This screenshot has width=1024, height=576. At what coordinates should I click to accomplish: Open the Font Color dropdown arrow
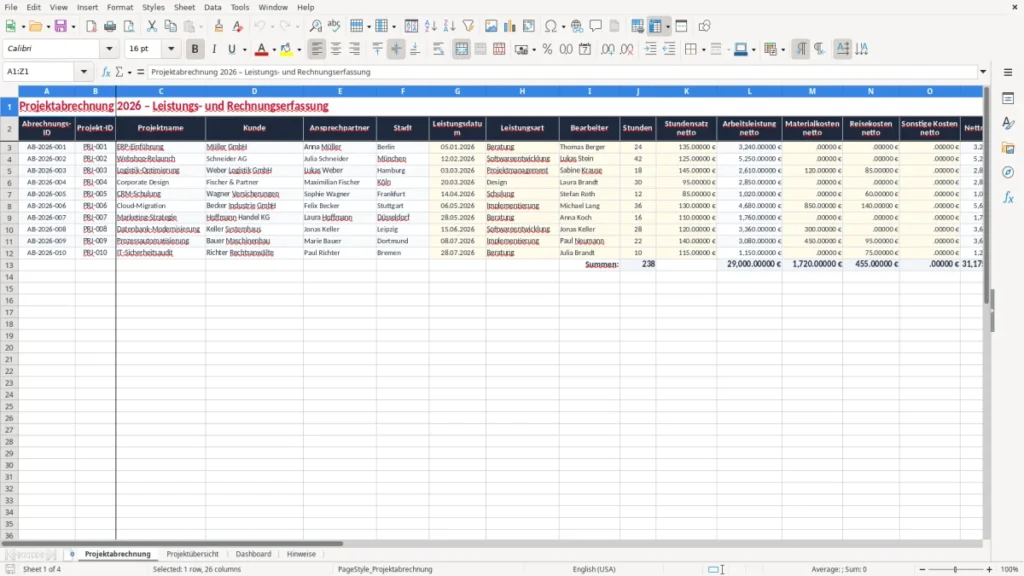pyautogui.click(x=274, y=50)
